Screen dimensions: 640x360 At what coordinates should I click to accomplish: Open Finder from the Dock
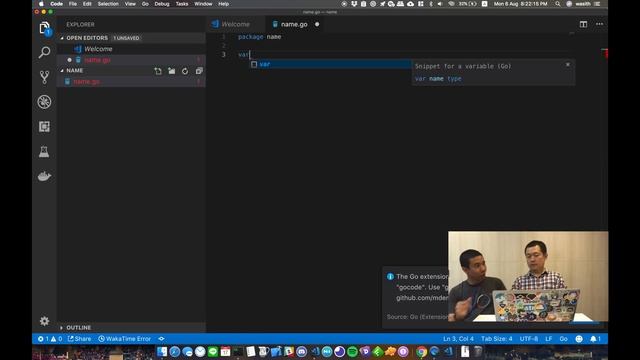[162, 351]
